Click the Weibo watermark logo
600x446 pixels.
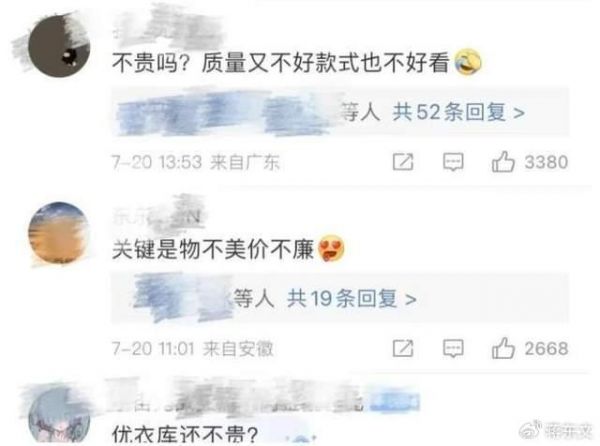click(x=531, y=429)
